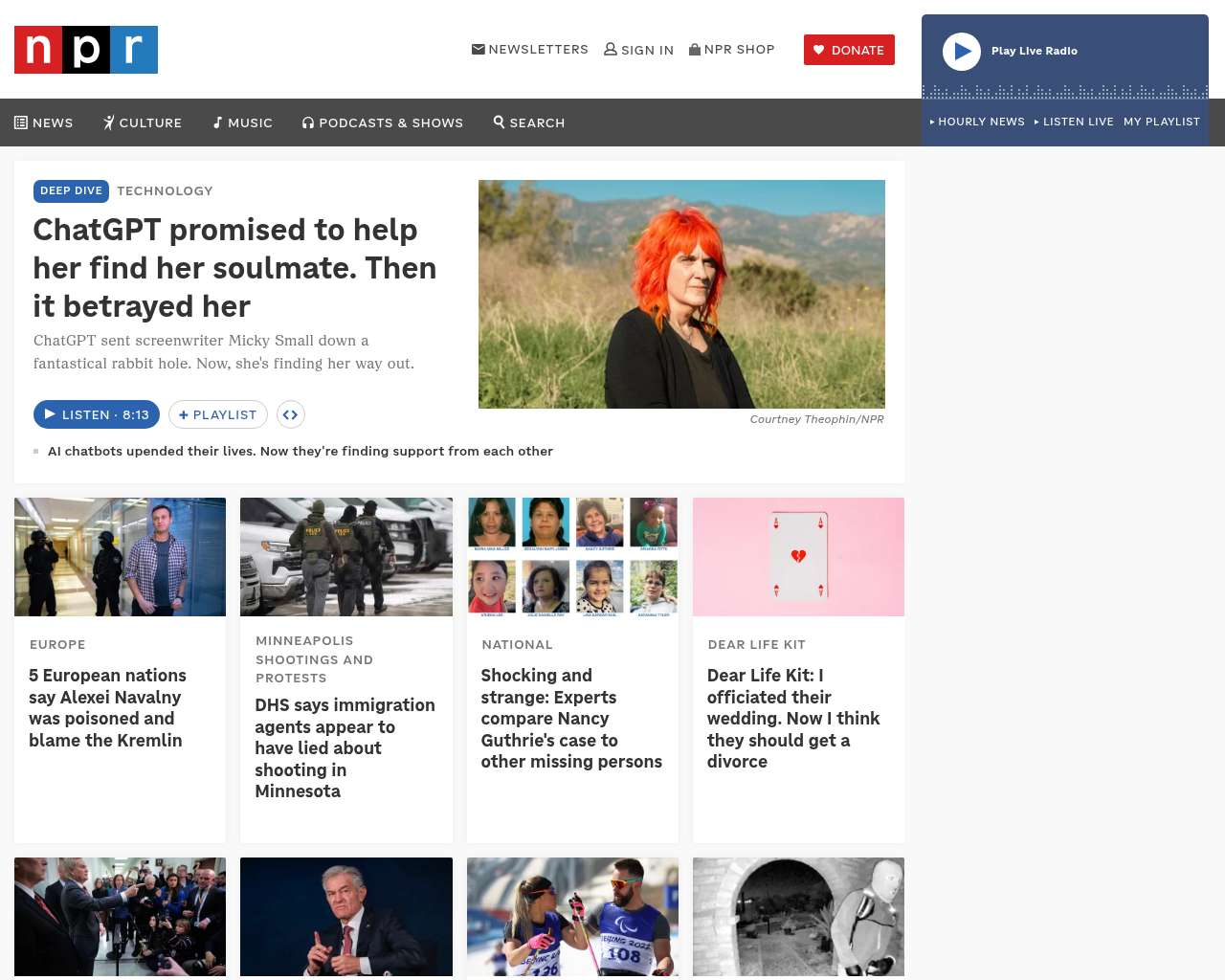Open the missing persons portraits thumbnail
This screenshot has width=1225, height=980.
(x=572, y=557)
